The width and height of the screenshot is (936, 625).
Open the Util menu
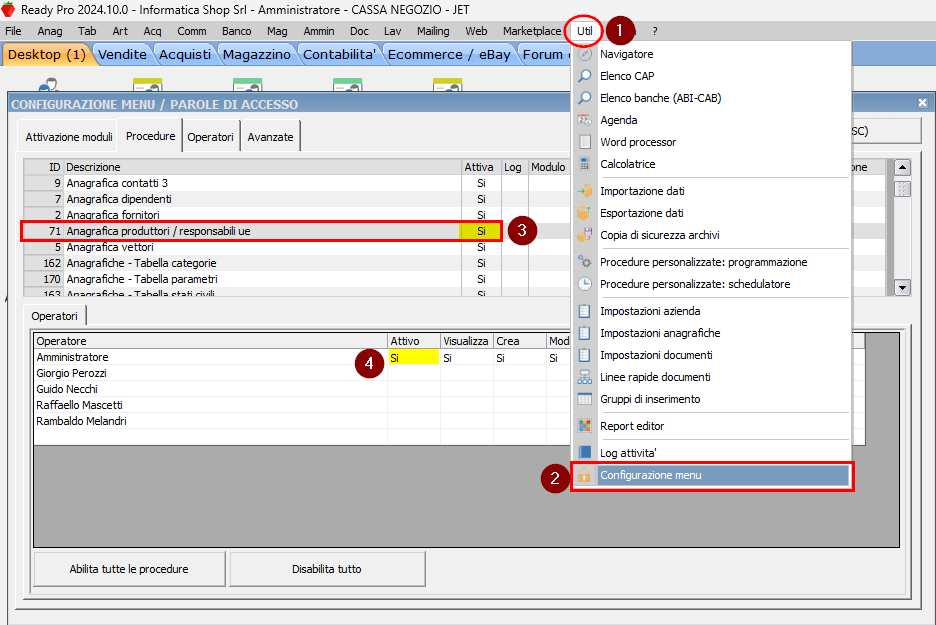(x=584, y=31)
